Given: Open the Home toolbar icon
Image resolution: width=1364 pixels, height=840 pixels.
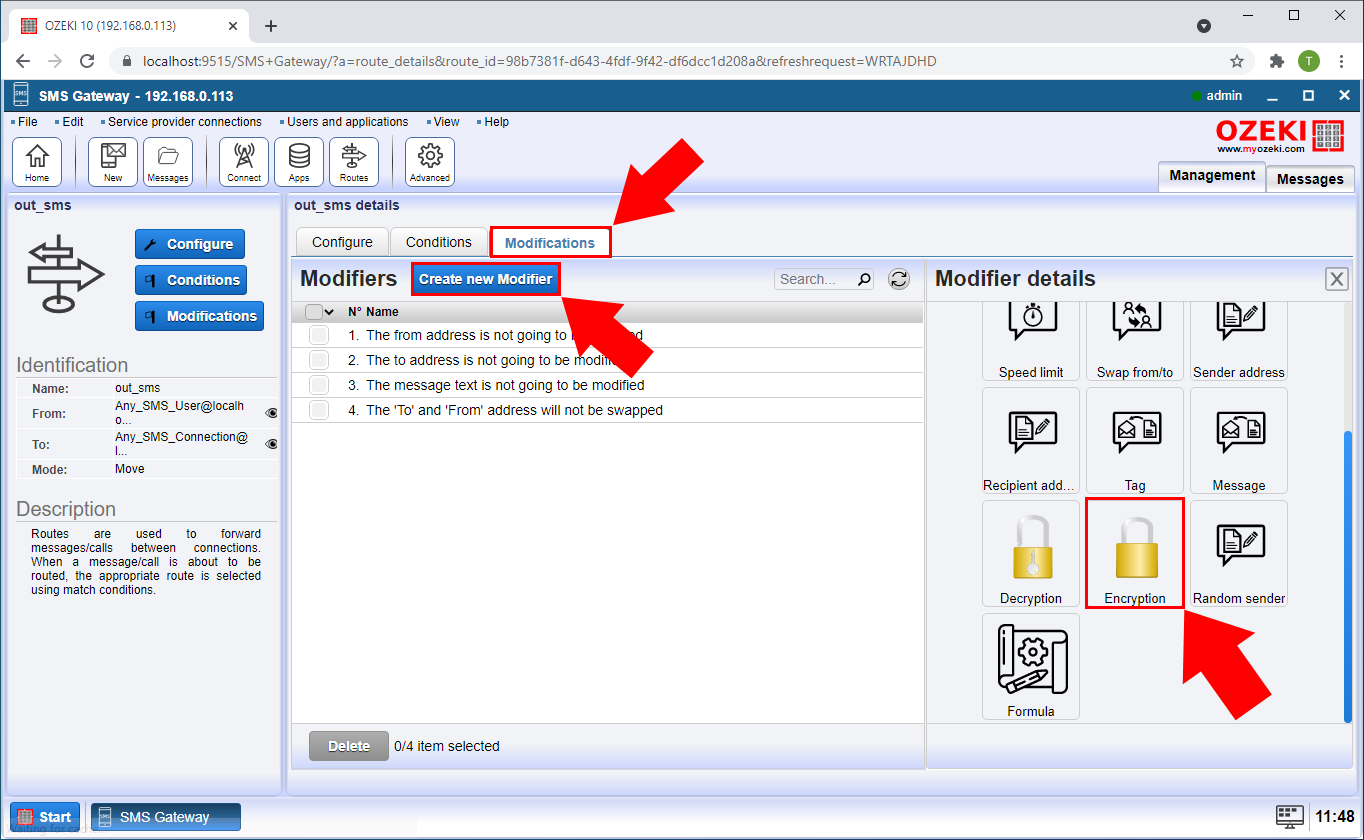Looking at the screenshot, I should (37, 162).
